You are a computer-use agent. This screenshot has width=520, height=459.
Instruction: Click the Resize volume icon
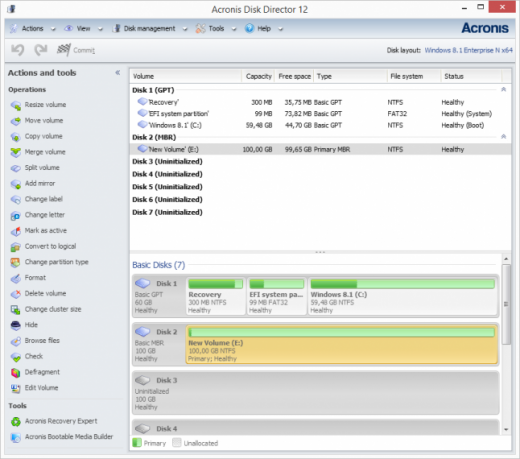[16, 105]
